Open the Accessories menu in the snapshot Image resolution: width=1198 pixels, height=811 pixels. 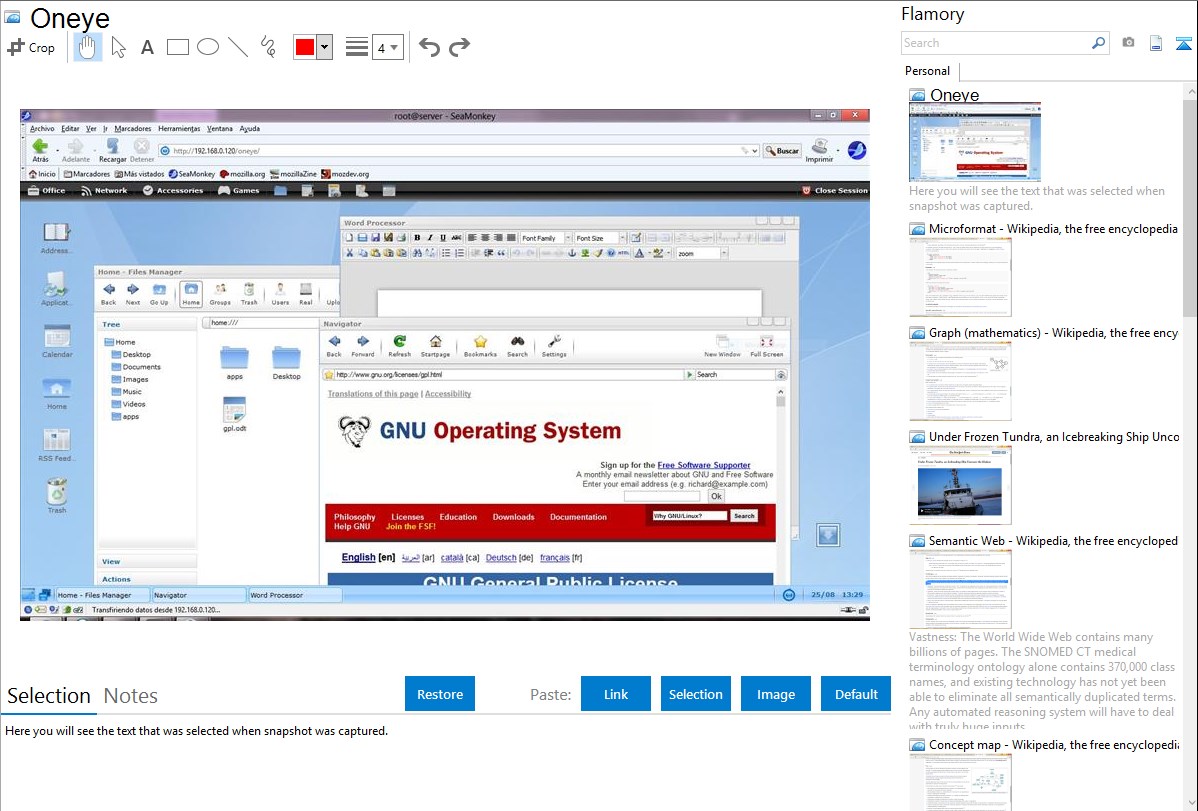tap(173, 190)
